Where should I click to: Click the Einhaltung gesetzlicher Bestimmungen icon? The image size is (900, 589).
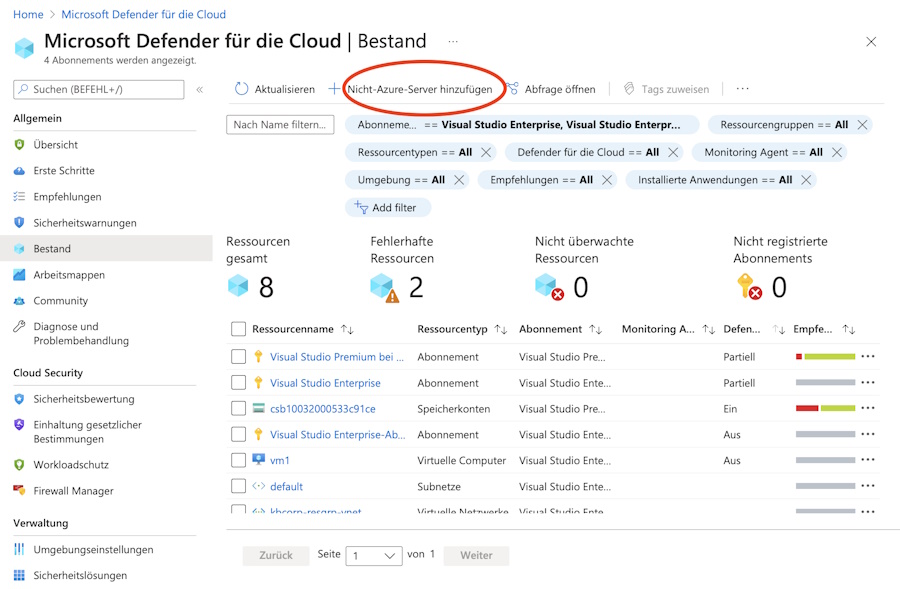point(19,425)
